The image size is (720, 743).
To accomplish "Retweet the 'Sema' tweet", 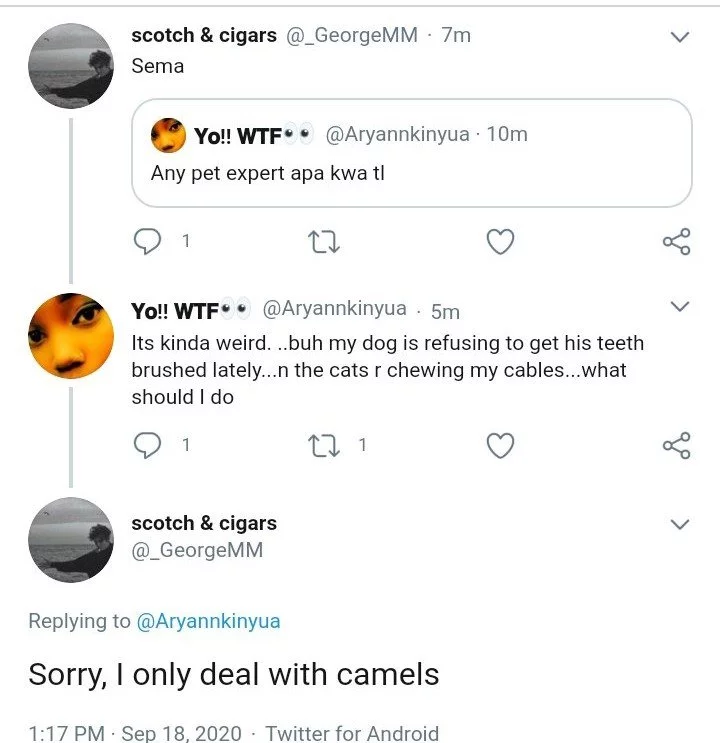I will [324, 242].
